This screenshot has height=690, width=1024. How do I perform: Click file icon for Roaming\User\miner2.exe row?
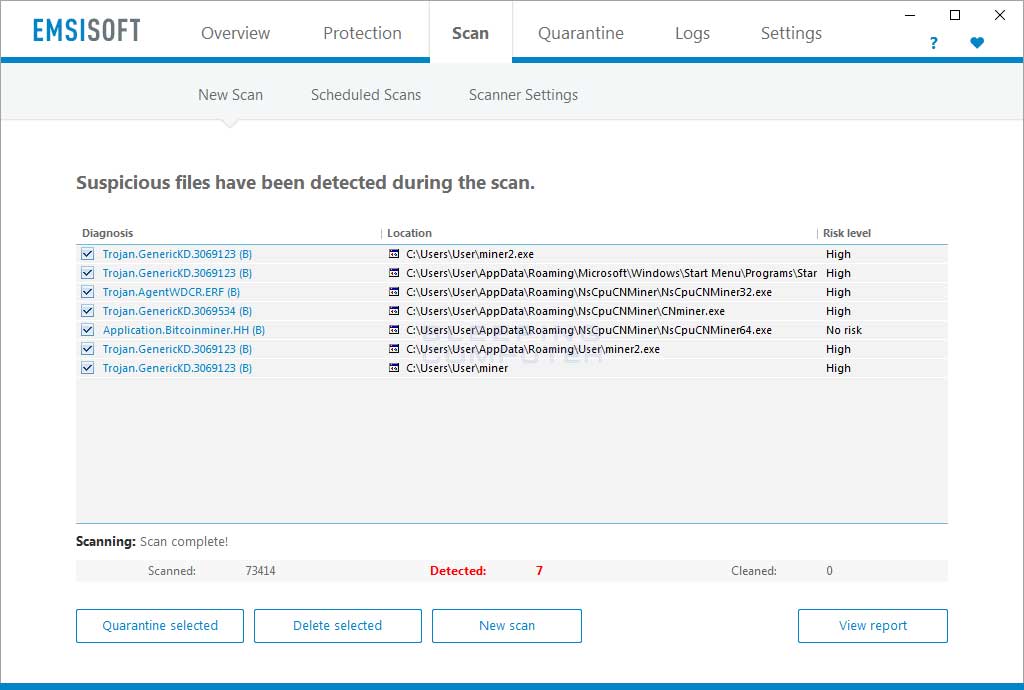point(394,349)
